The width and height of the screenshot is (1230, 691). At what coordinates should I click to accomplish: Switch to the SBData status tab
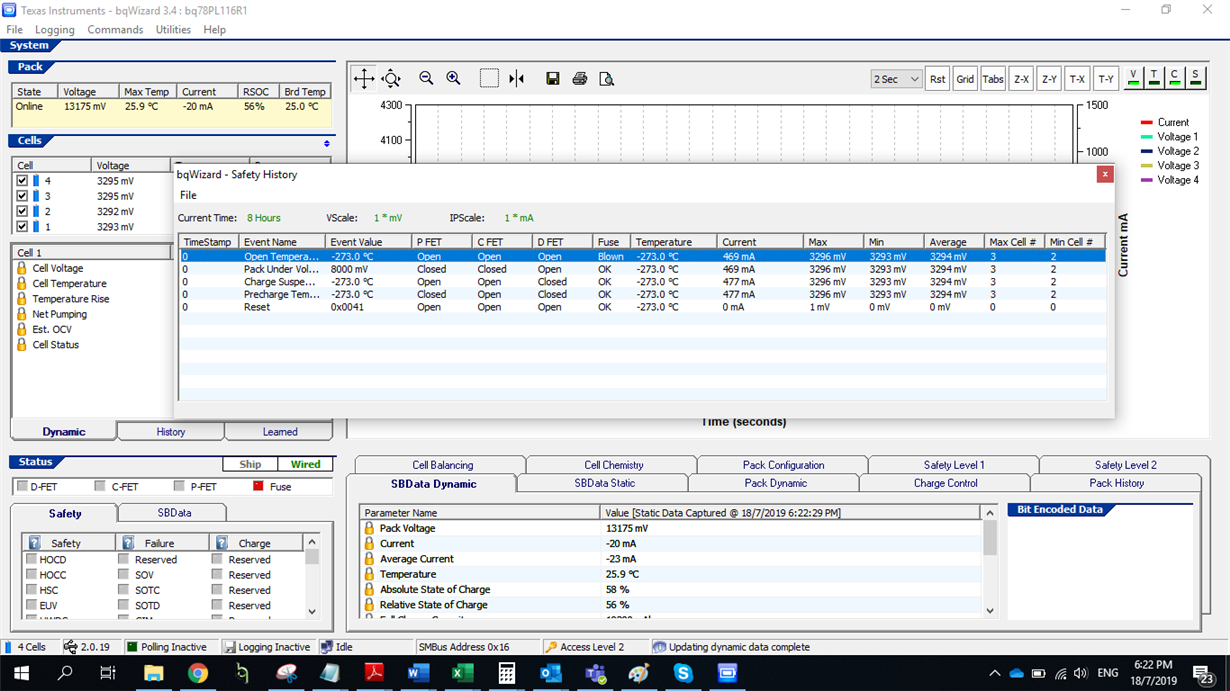(x=174, y=513)
